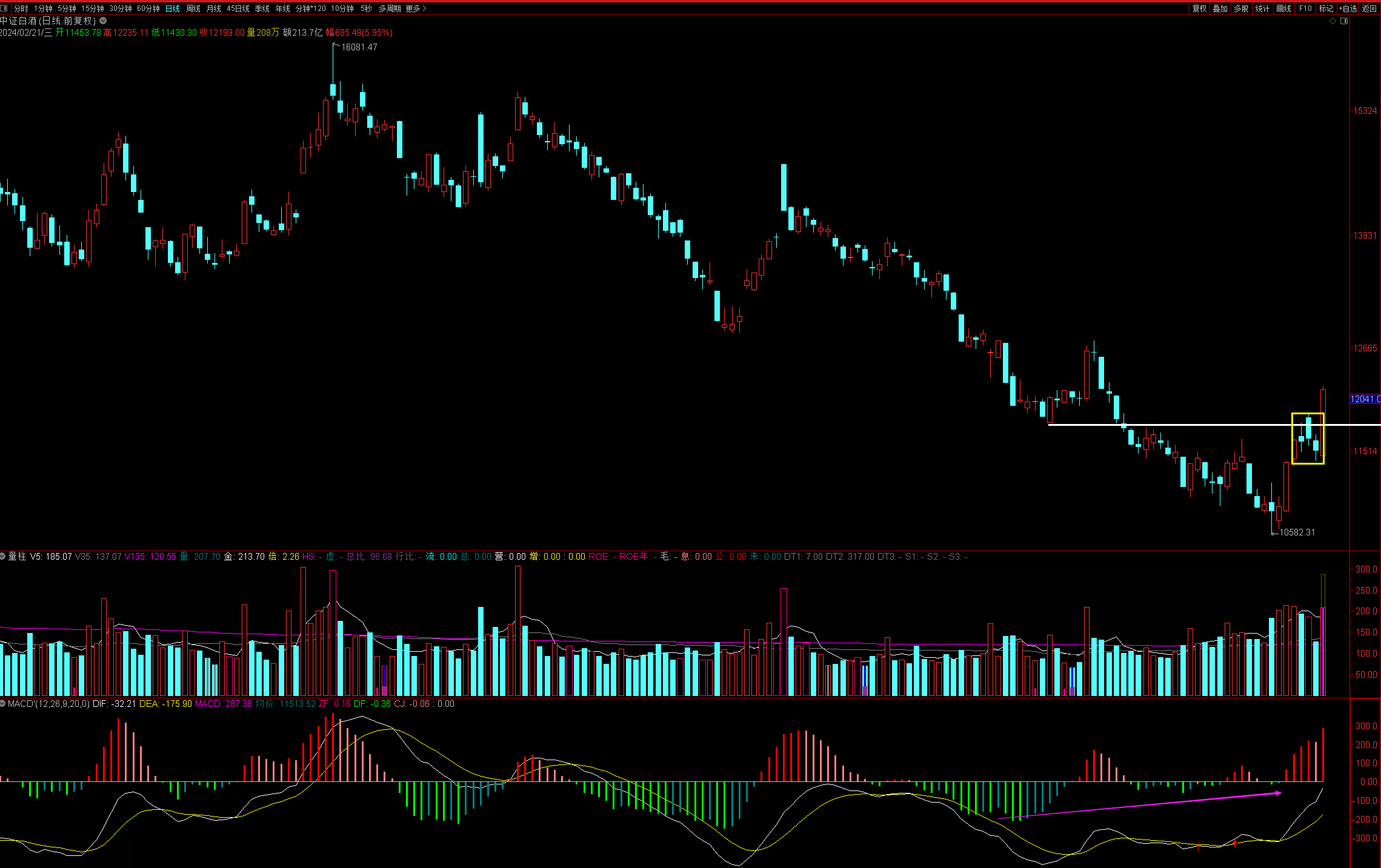The image size is (1381, 868).
Task: Switch to 周线 weekly period tab
Action: pos(193,8)
